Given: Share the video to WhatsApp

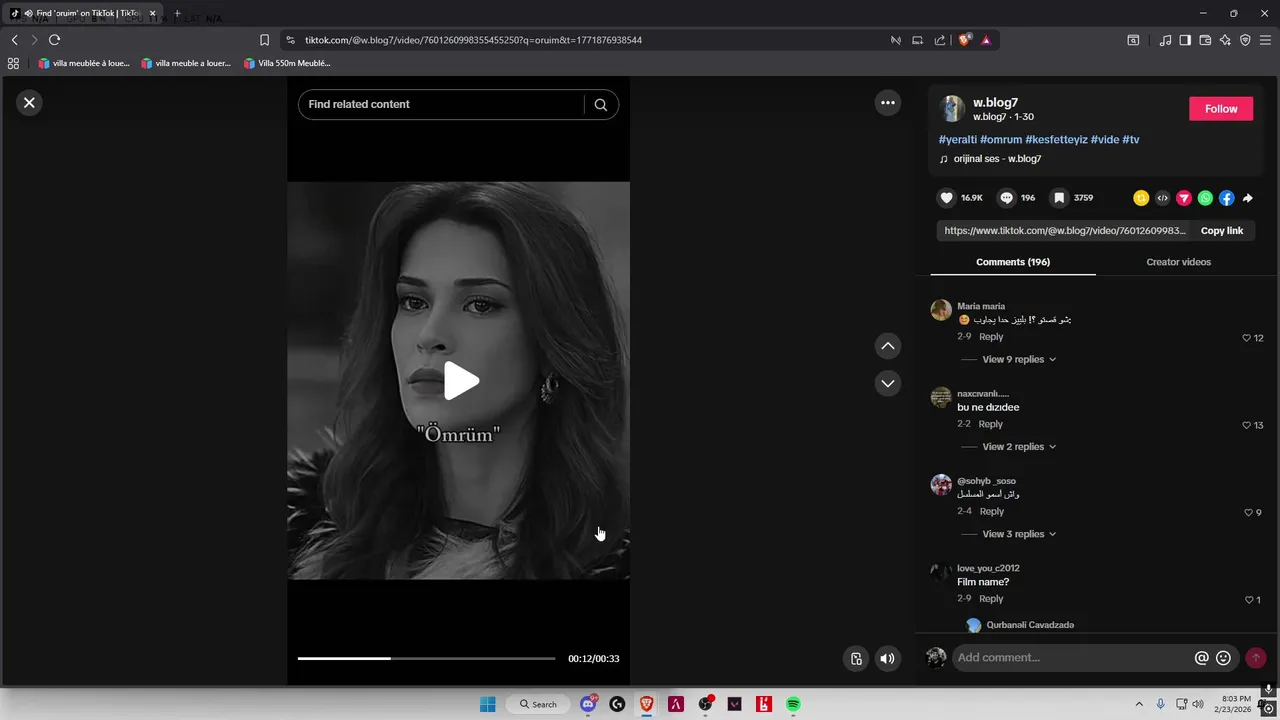Looking at the screenshot, I should [1205, 198].
